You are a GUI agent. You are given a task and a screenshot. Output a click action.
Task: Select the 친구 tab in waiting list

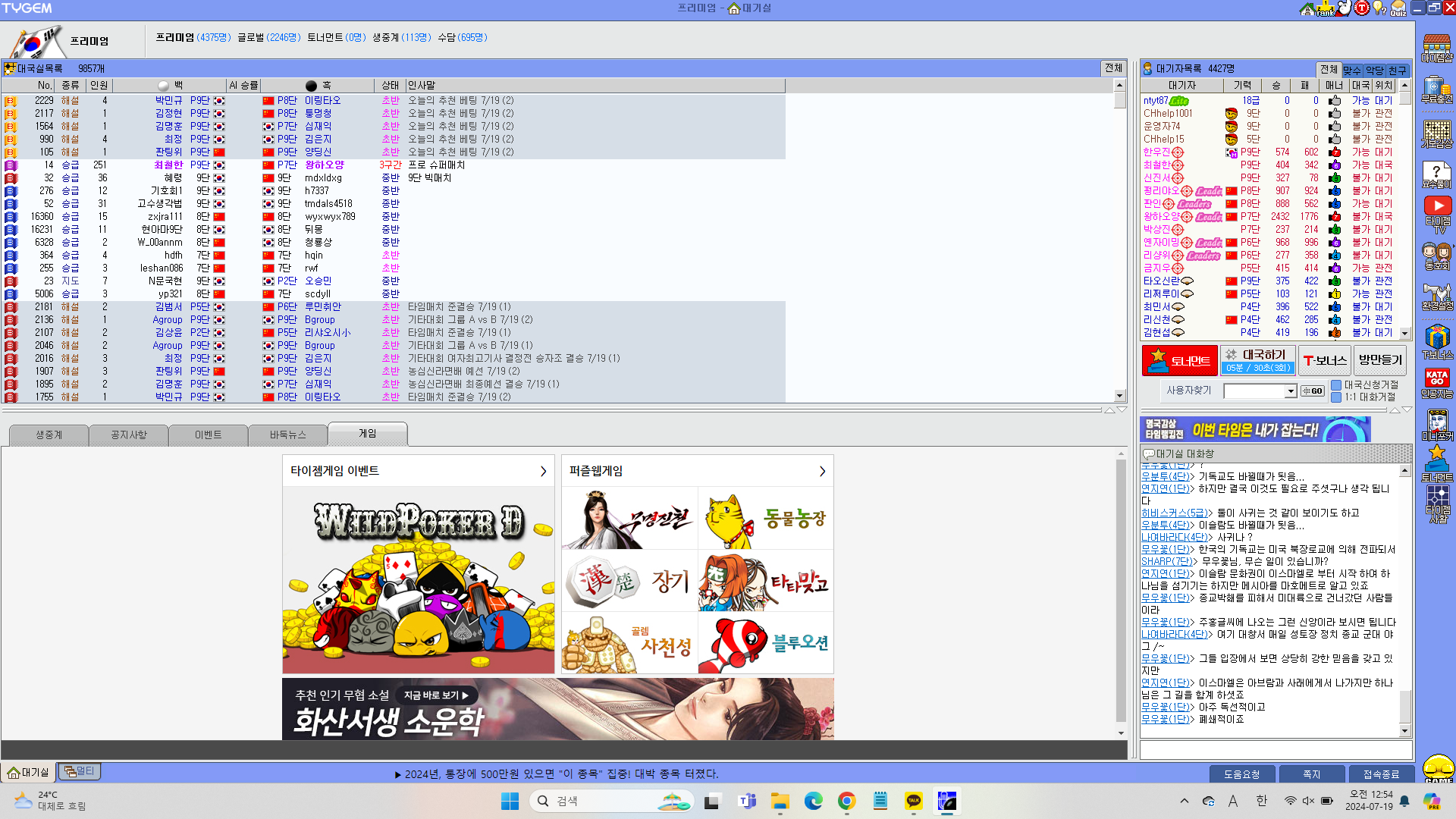point(1398,70)
